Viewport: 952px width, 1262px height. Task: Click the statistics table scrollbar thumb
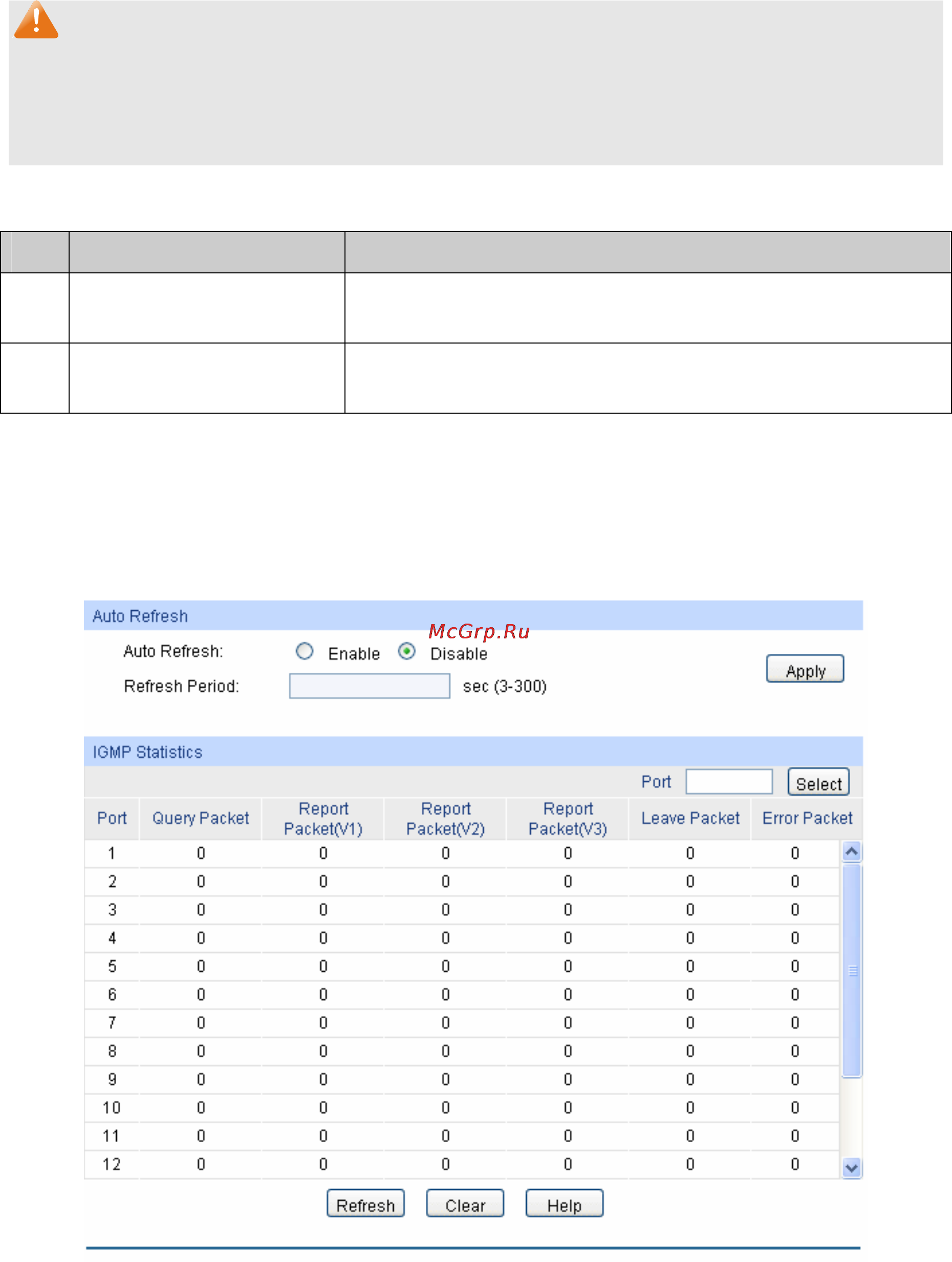[x=852, y=971]
